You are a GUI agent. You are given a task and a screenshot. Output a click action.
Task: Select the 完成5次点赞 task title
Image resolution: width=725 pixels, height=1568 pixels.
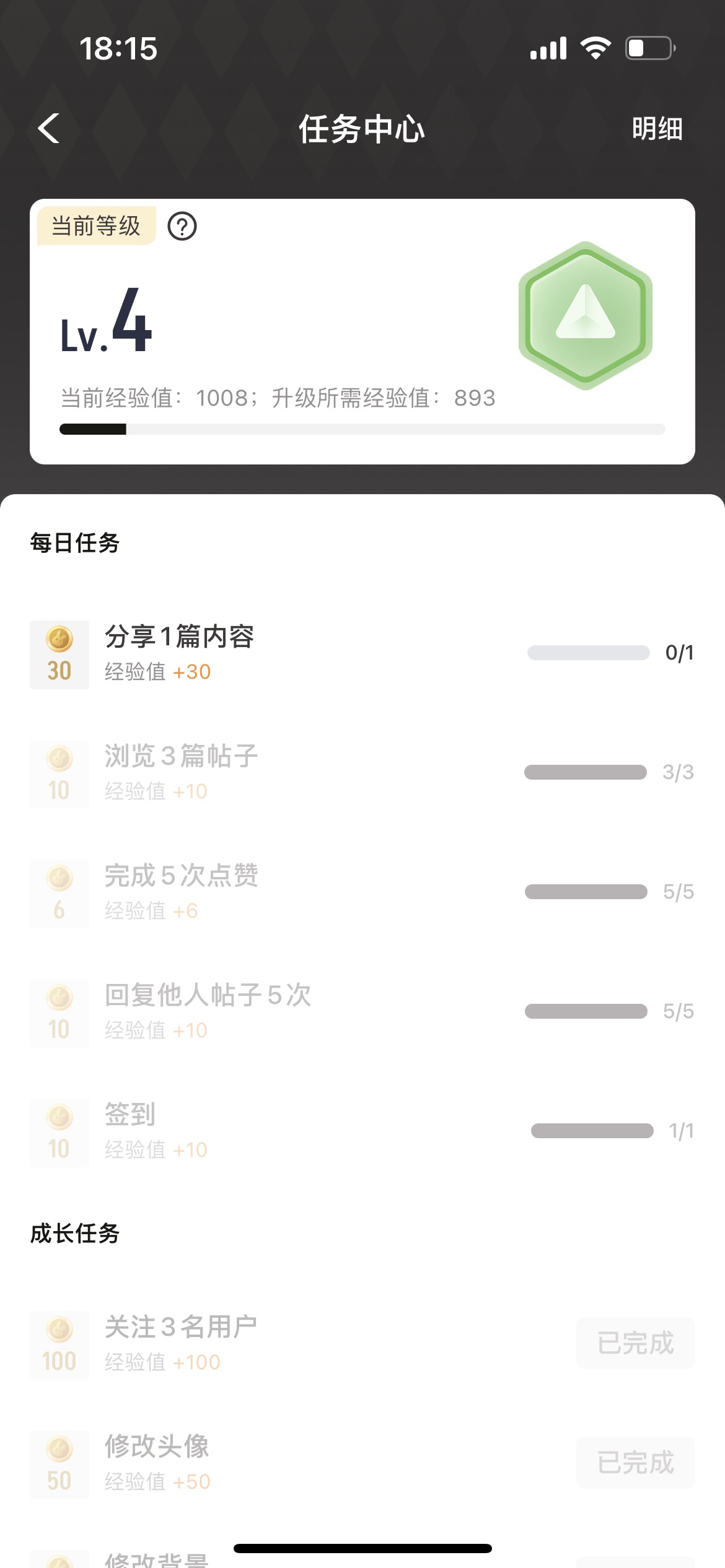coord(181,876)
